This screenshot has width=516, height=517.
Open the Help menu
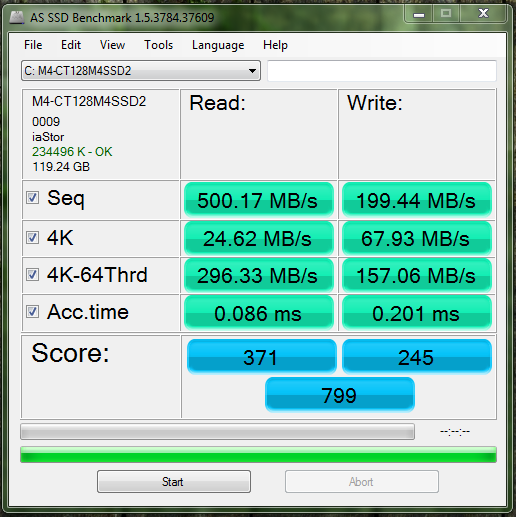[275, 45]
